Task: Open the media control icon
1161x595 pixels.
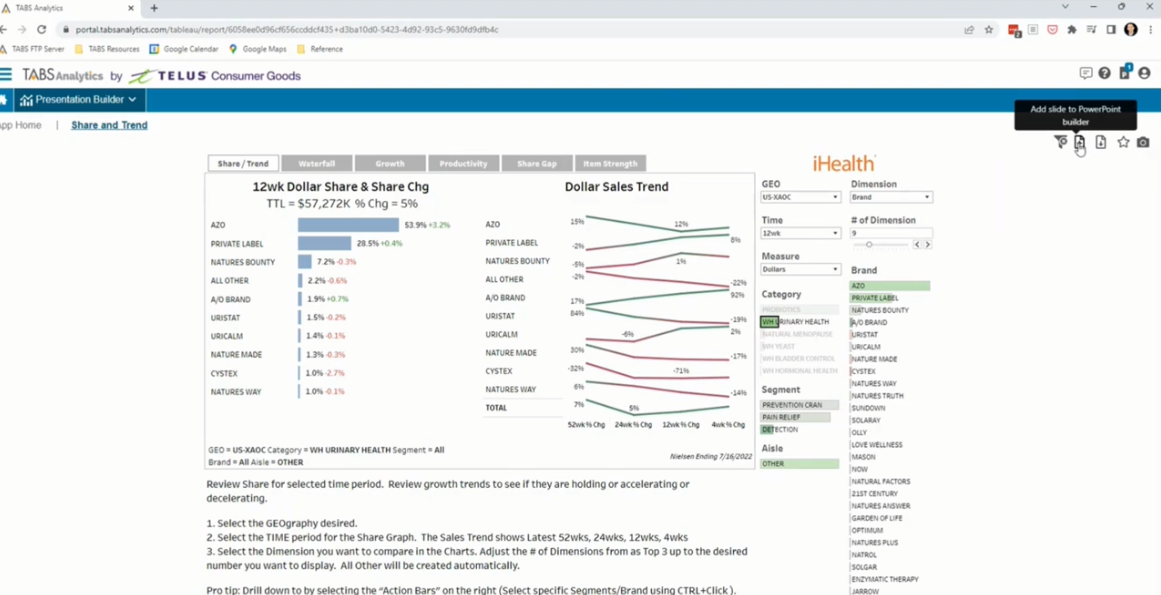Action: click(1091, 30)
